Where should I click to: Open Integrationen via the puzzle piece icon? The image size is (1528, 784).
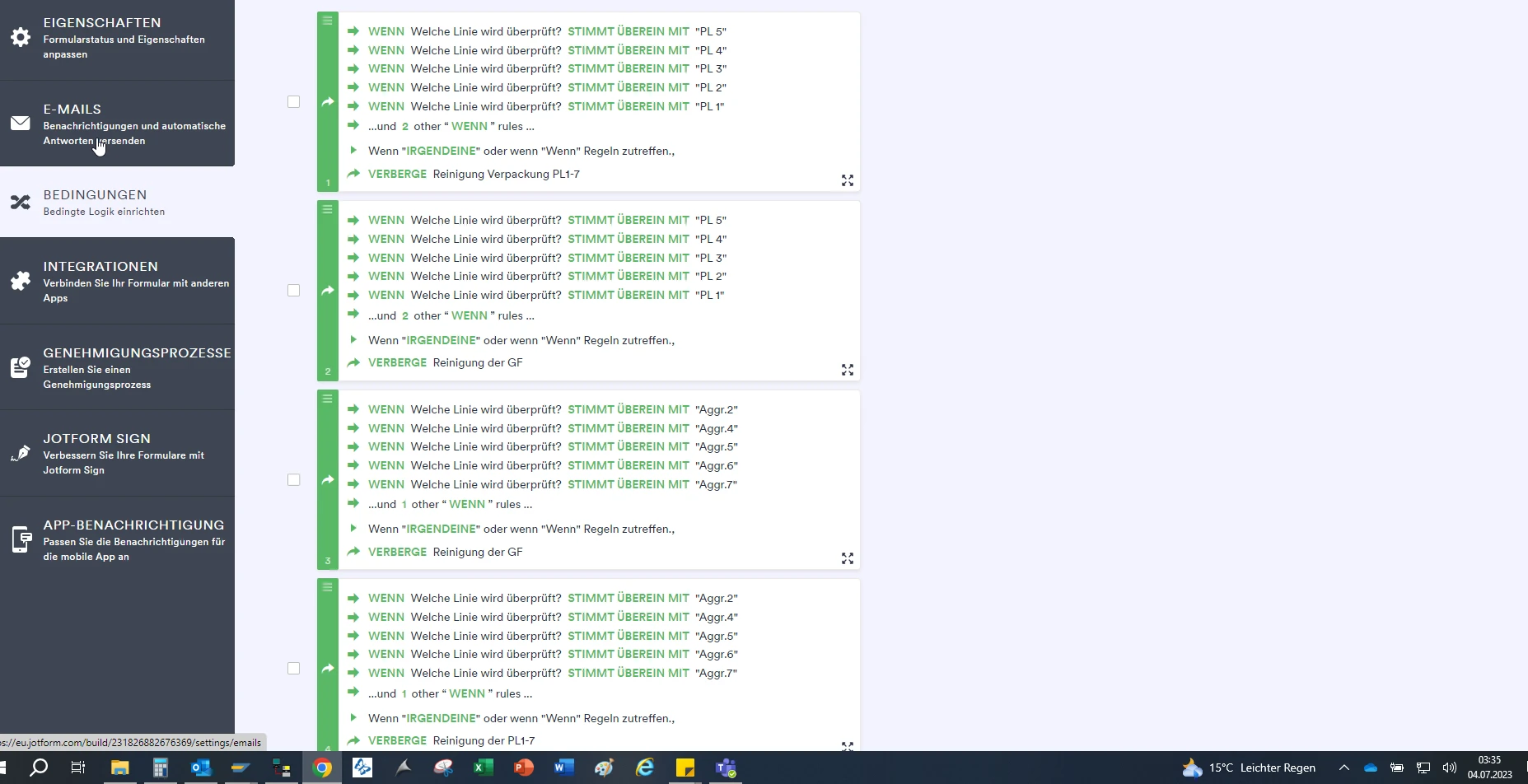pyautogui.click(x=21, y=281)
